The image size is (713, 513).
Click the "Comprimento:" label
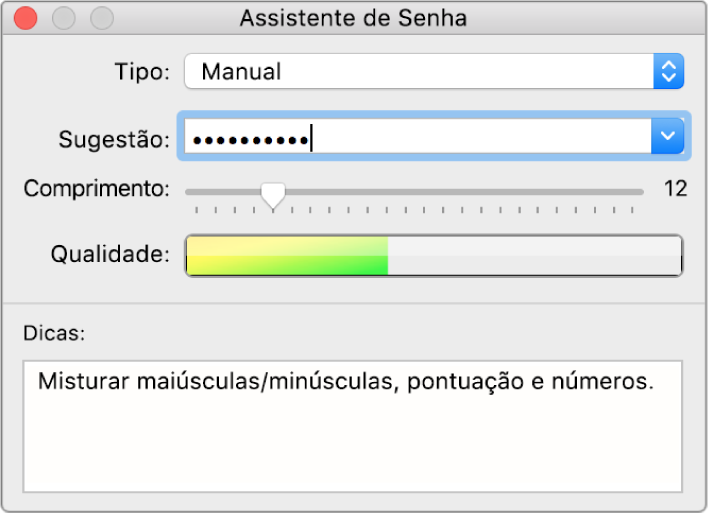click(x=97, y=189)
